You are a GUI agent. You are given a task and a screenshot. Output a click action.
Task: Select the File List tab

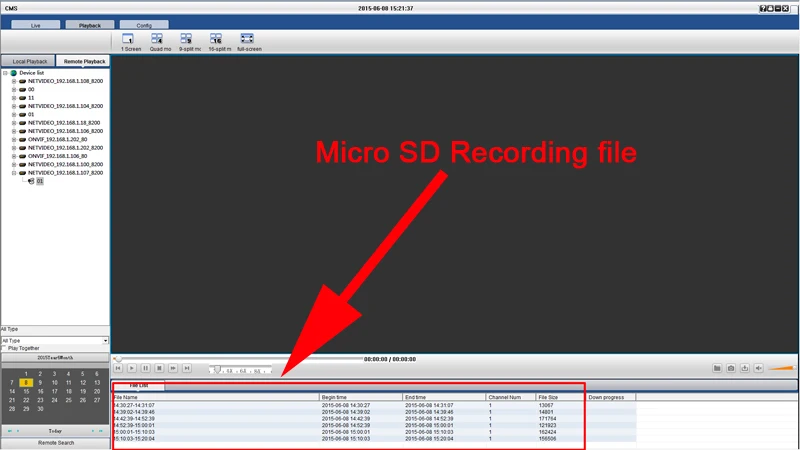[139, 386]
